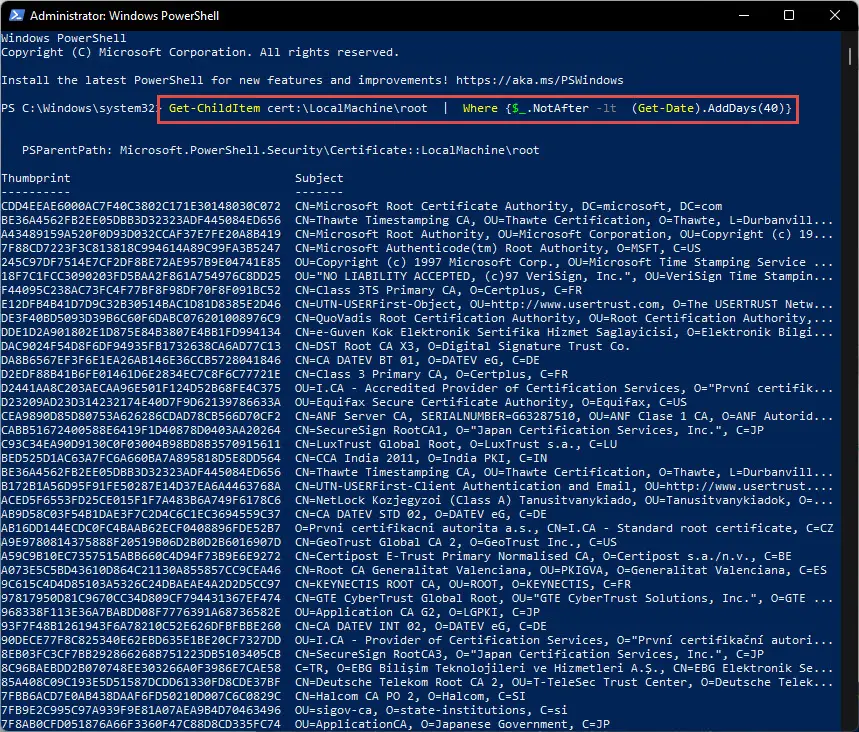Click the vertical scrollbar thumb
Screen dimensions: 859x732
click(x=850, y=56)
